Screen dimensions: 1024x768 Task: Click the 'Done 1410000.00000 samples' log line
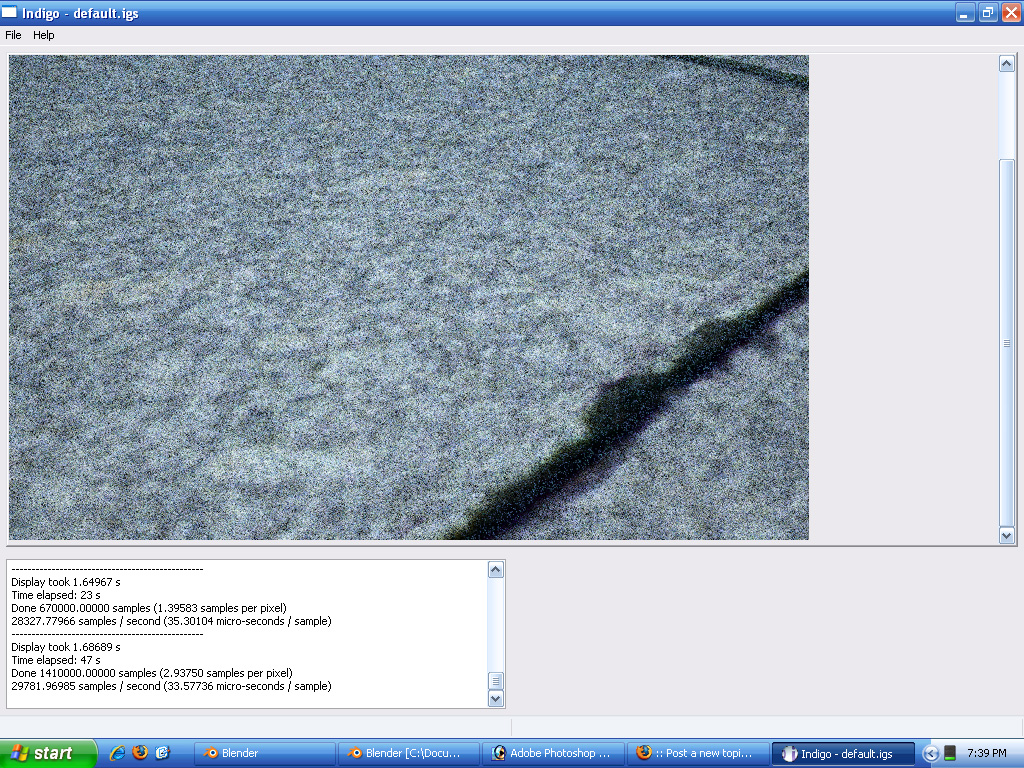152,673
